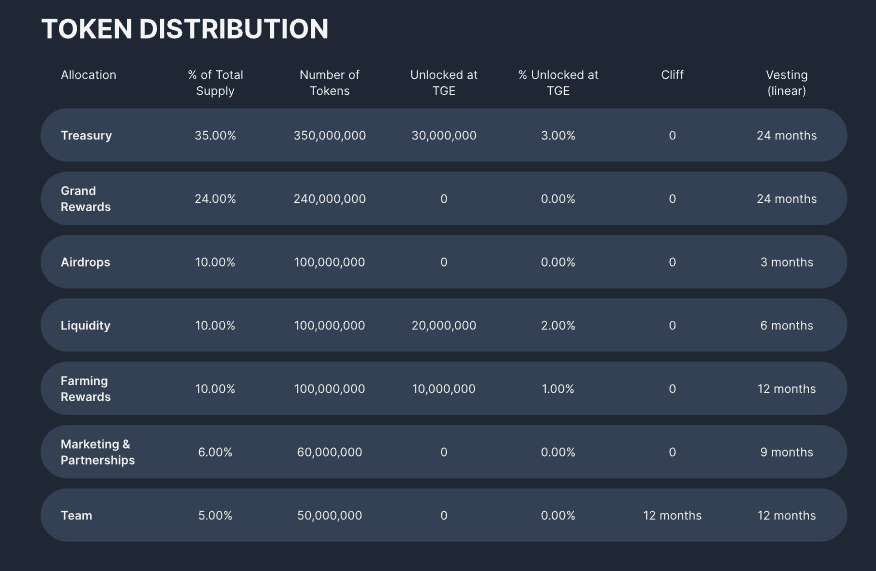The height and width of the screenshot is (571, 876).
Task: Select the Allocation column header
Action: tap(88, 75)
